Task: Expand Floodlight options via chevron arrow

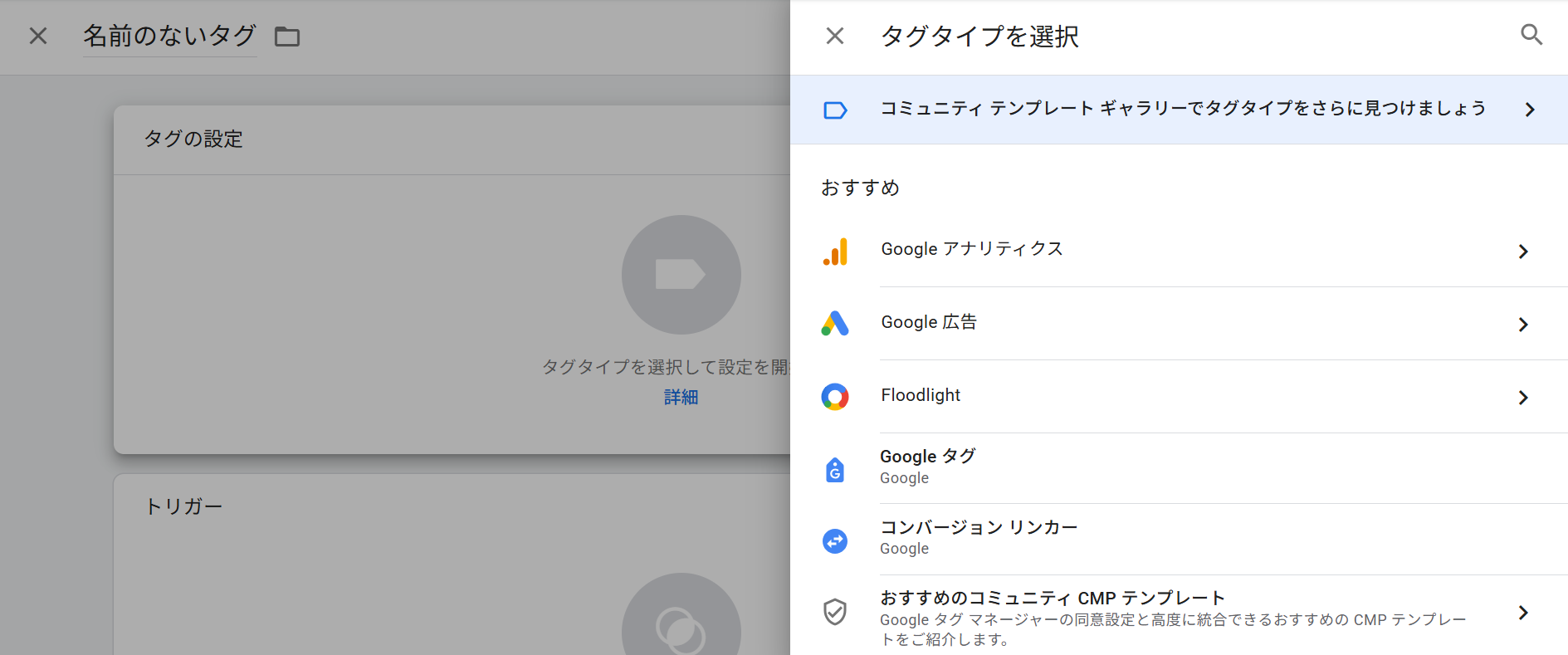Action: [1522, 398]
